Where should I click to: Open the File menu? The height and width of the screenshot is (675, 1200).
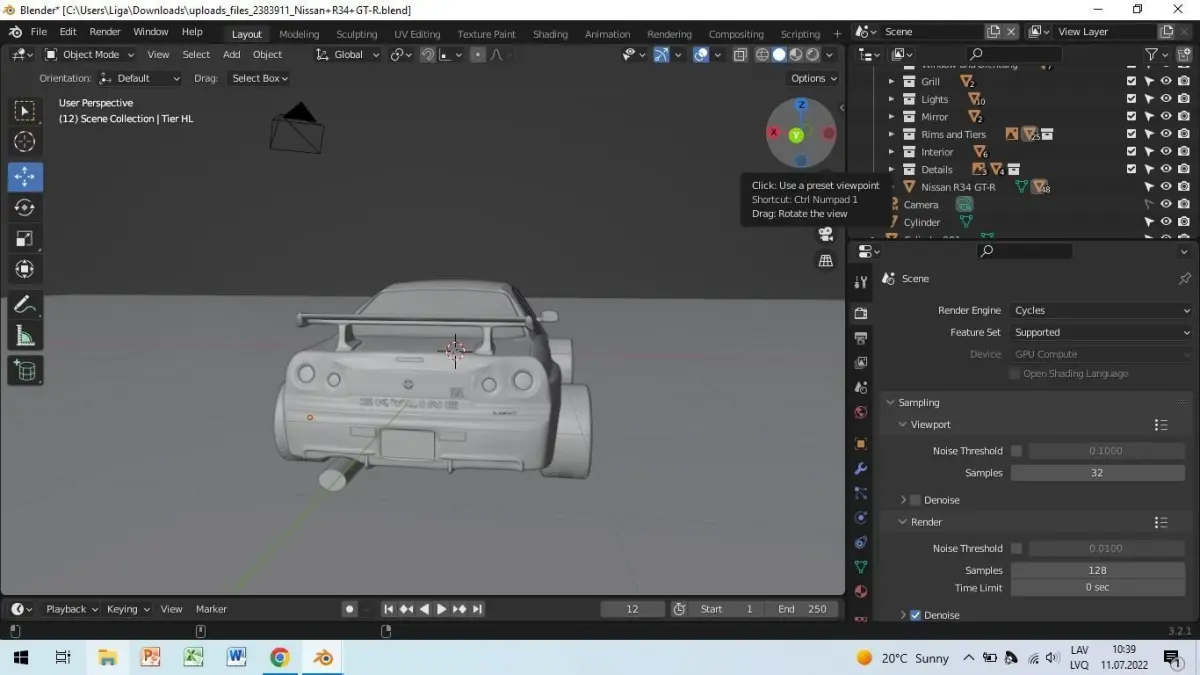tap(39, 32)
